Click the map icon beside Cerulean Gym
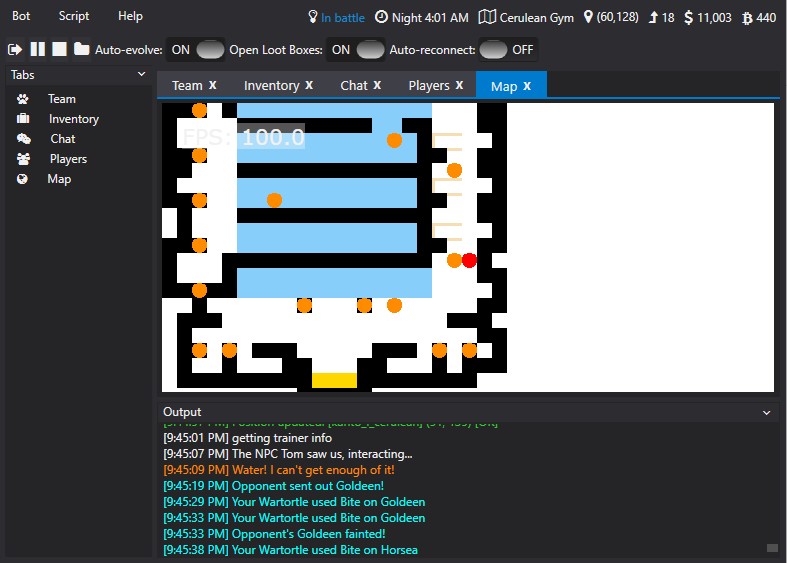 [x=487, y=17]
